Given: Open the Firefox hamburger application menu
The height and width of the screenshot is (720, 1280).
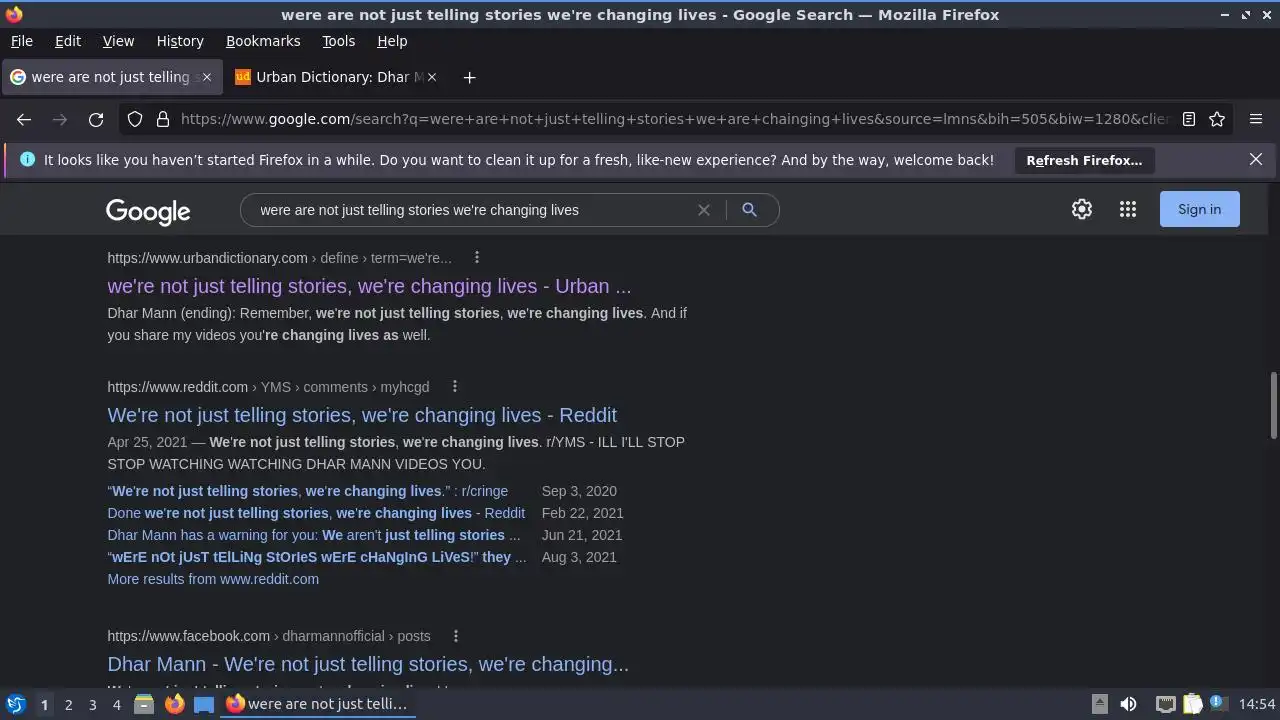Looking at the screenshot, I should pos(1256,119).
